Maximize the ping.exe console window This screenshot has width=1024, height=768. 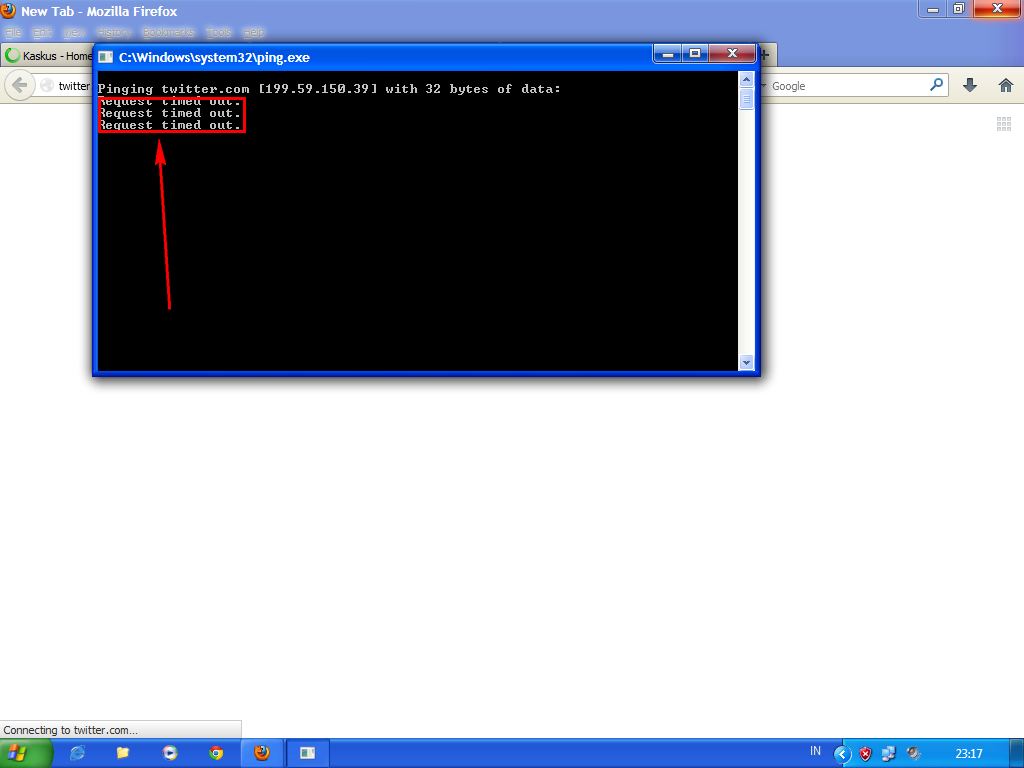pos(695,54)
